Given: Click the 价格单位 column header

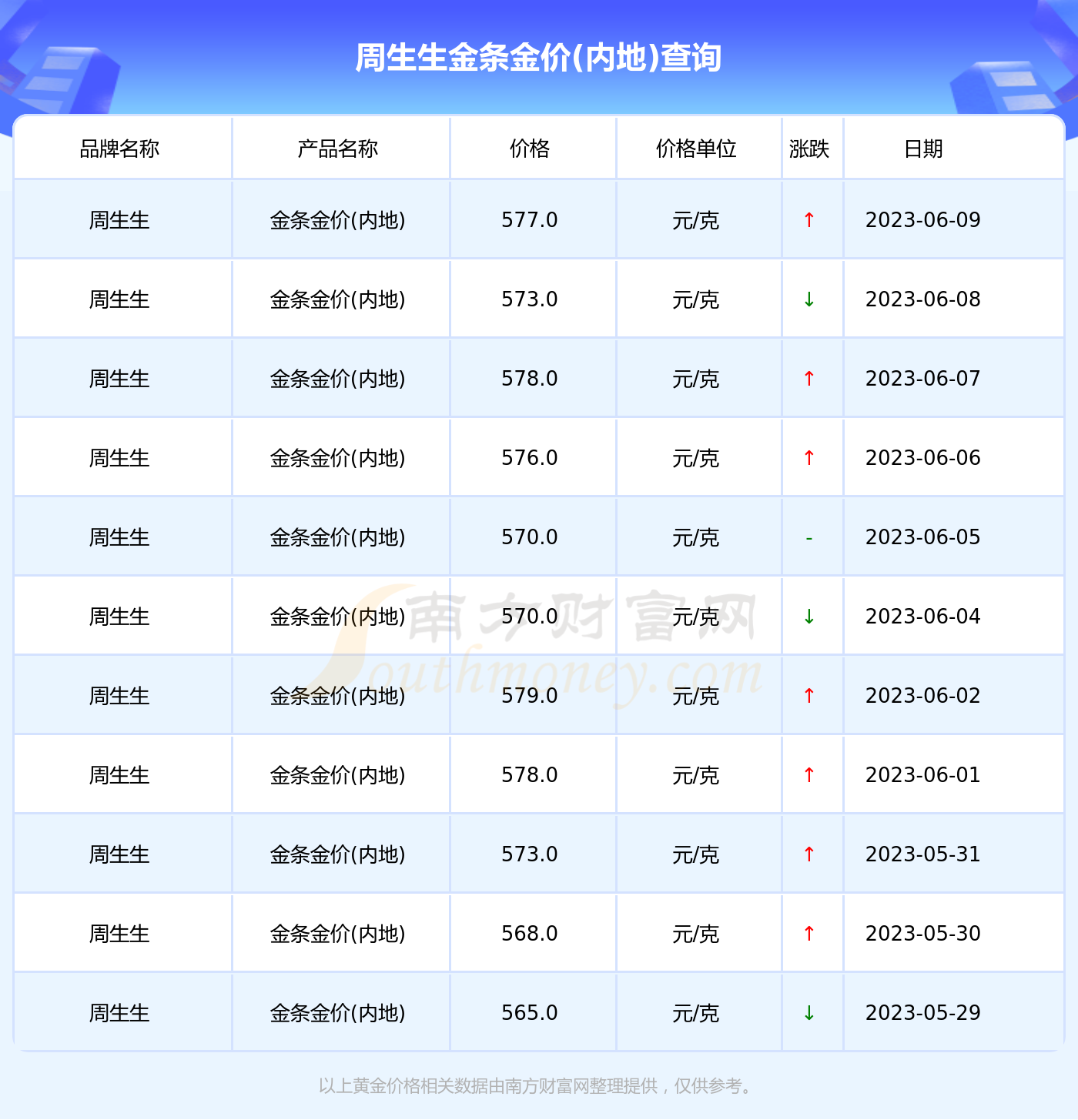Looking at the screenshot, I should click(x=696, y=149).
